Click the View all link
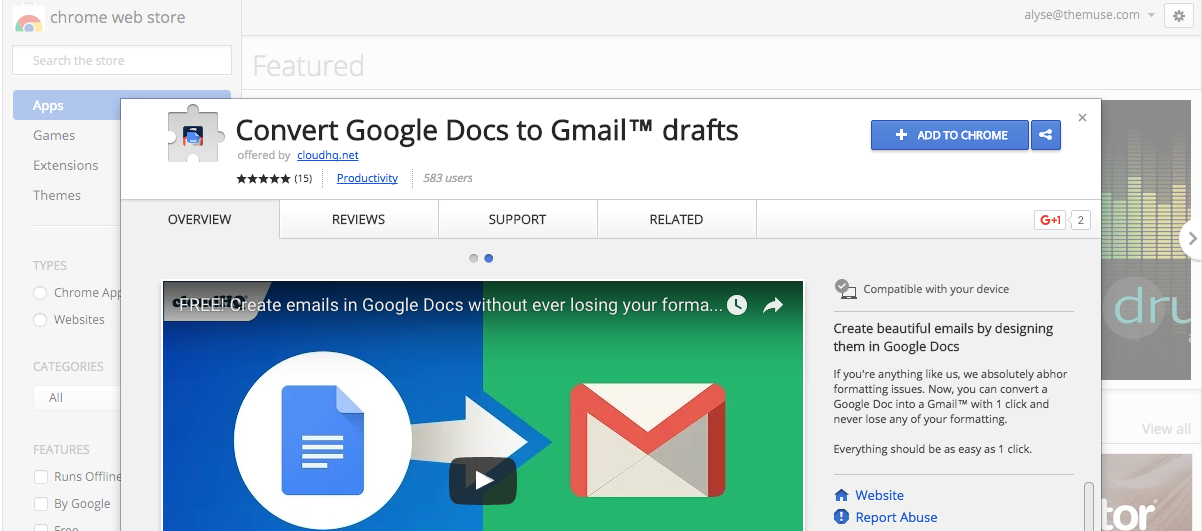 1166,429
